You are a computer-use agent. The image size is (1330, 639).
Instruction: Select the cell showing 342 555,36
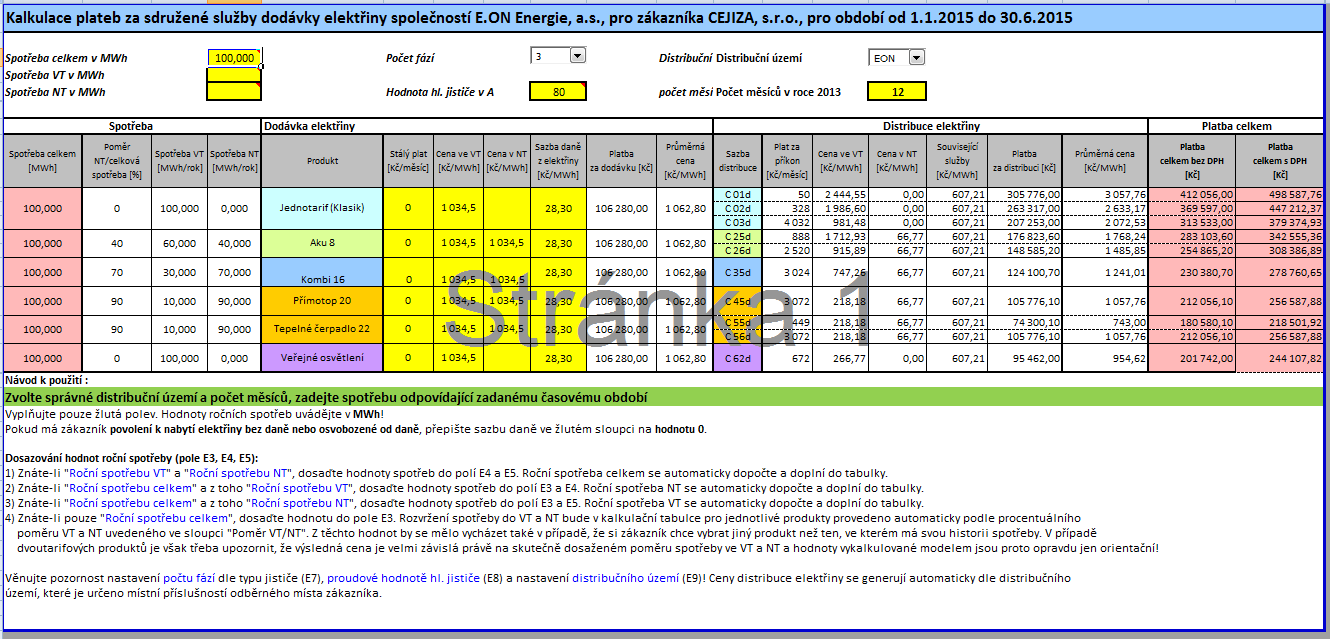tap(1280, 237)
